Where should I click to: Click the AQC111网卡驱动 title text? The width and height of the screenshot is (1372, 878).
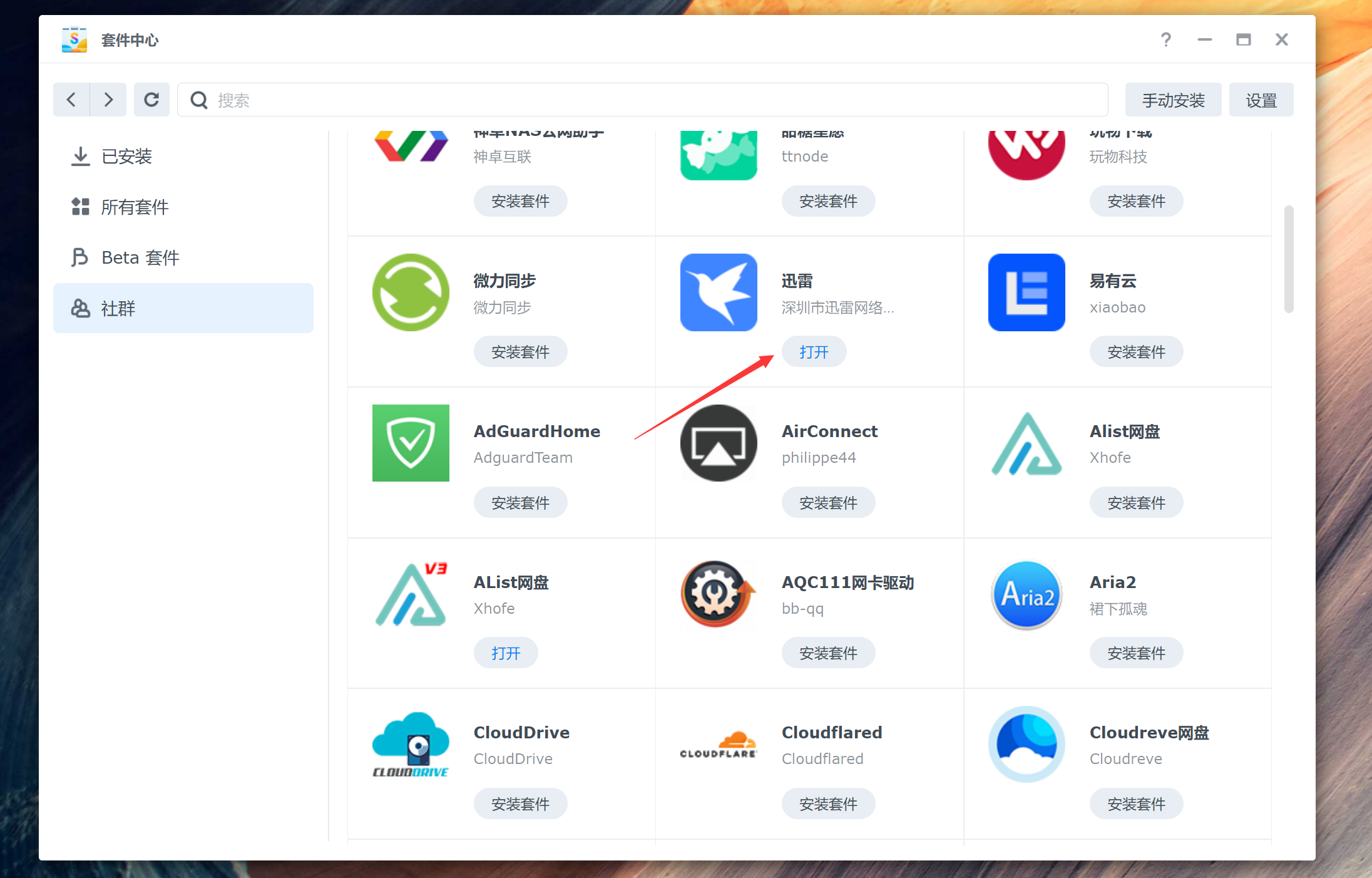pyautogui.click(x=847, y=582)
